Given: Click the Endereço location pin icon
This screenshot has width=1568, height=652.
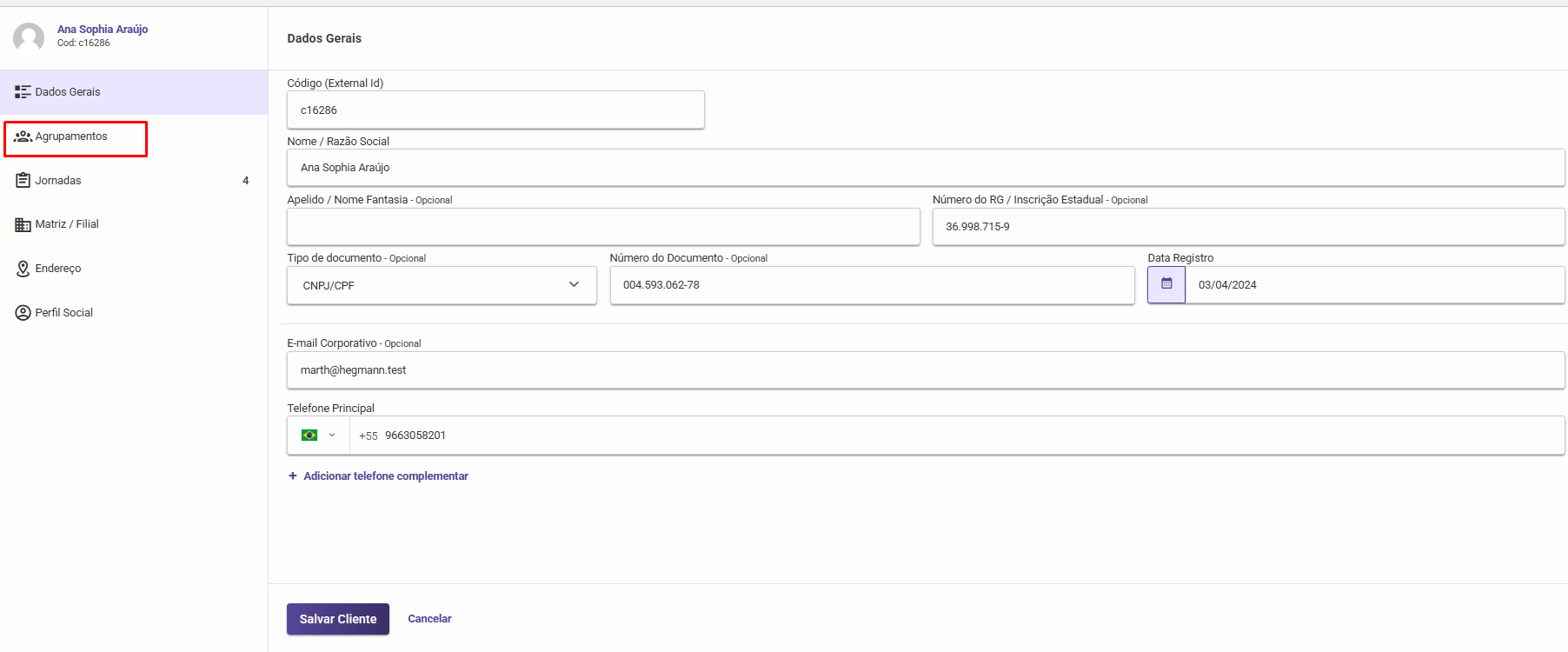Looking at the screenshot, I should coord(23,269).
